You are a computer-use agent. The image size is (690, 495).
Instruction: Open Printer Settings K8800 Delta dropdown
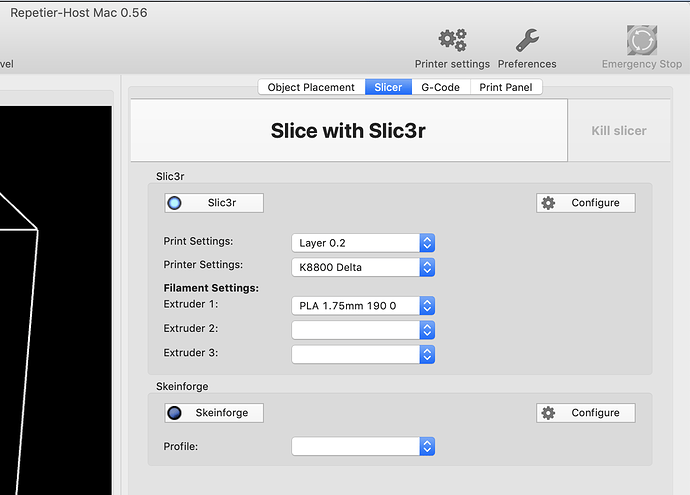[x=363, y=267]
